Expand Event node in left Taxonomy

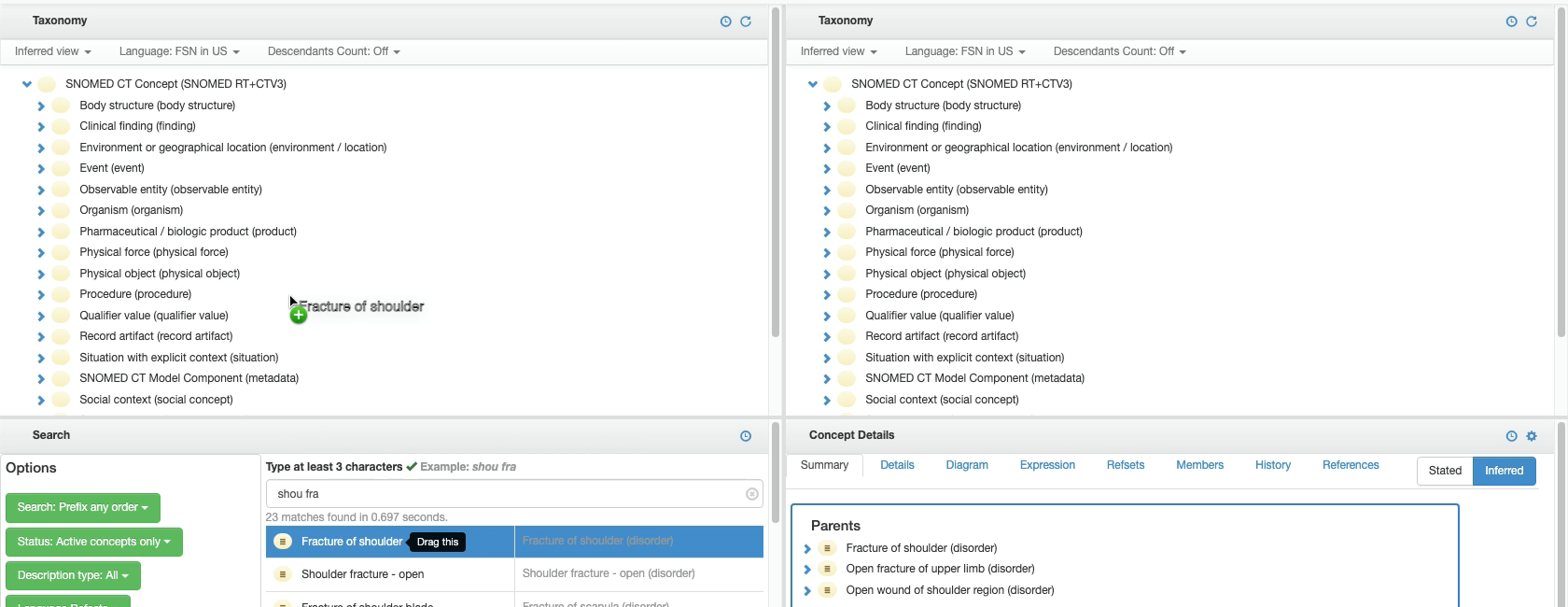coord(41,169)
